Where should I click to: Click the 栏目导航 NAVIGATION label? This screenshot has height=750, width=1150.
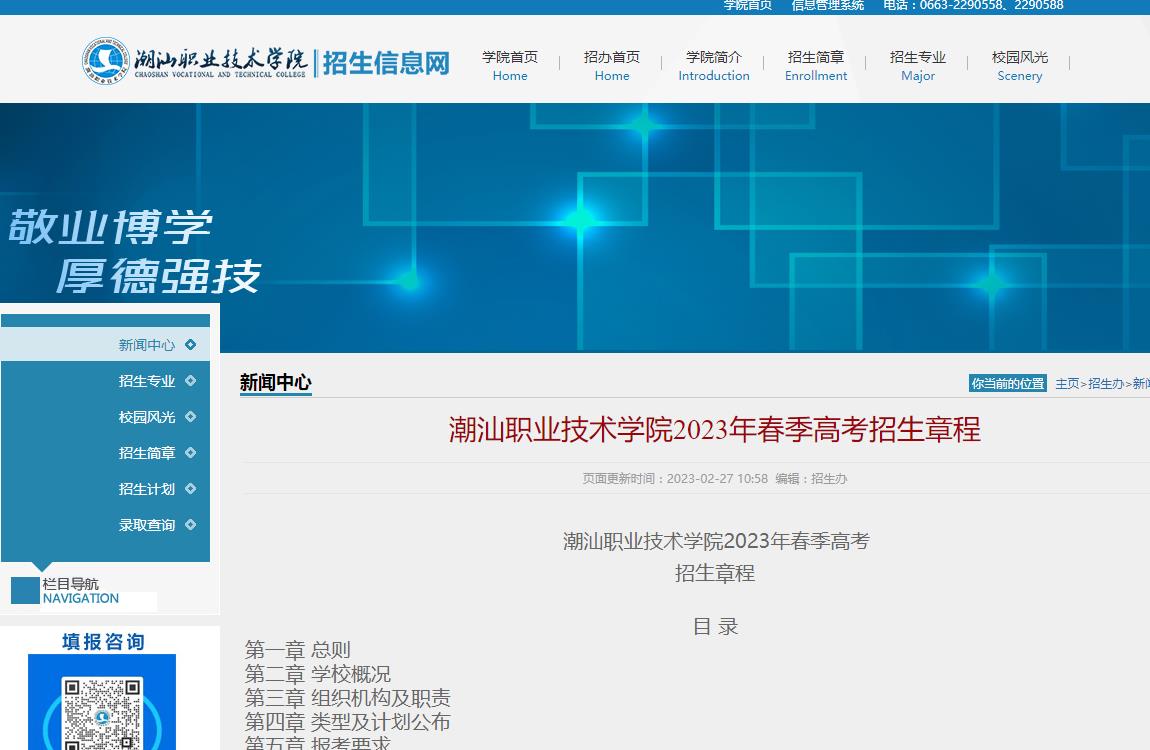click(81, 591)
